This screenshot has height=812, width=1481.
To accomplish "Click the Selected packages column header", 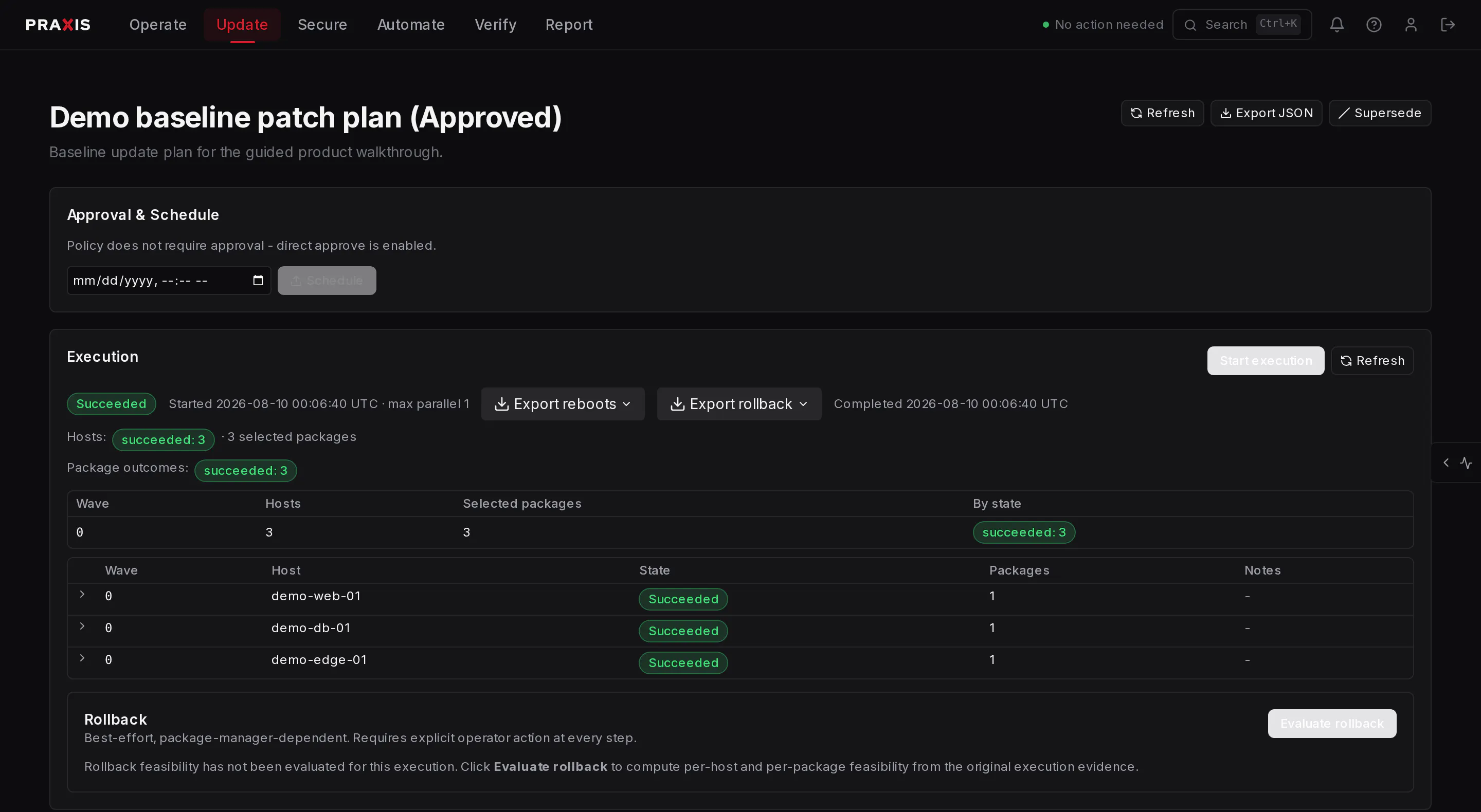I will (x=522, y=504).
